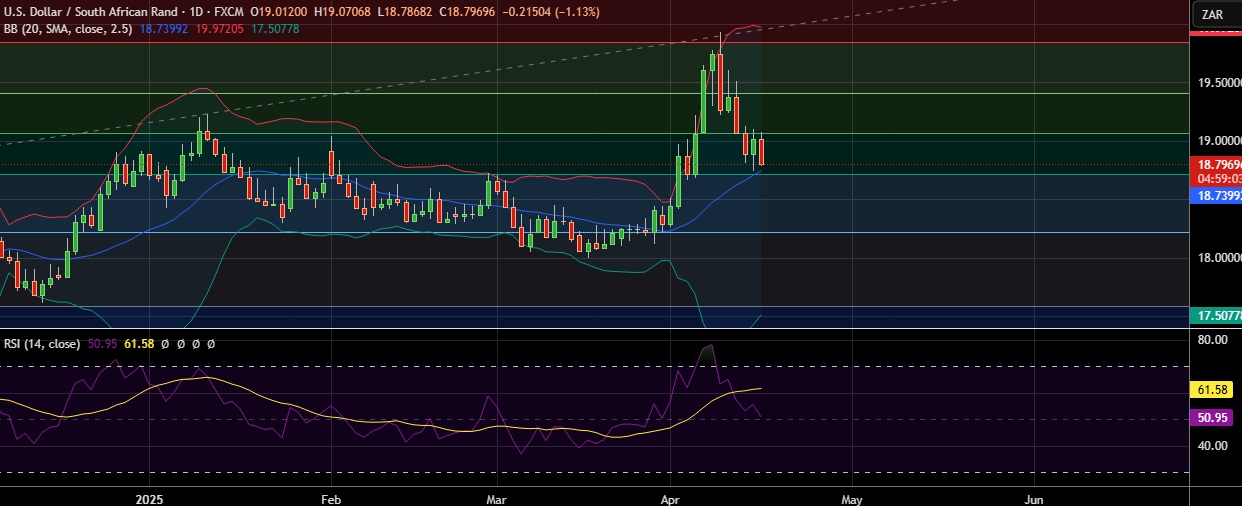Click the purple 50.95 RSI axis tag
Image resolution: width=1242 pixels, height=506 pixels.
[1212, 419]
